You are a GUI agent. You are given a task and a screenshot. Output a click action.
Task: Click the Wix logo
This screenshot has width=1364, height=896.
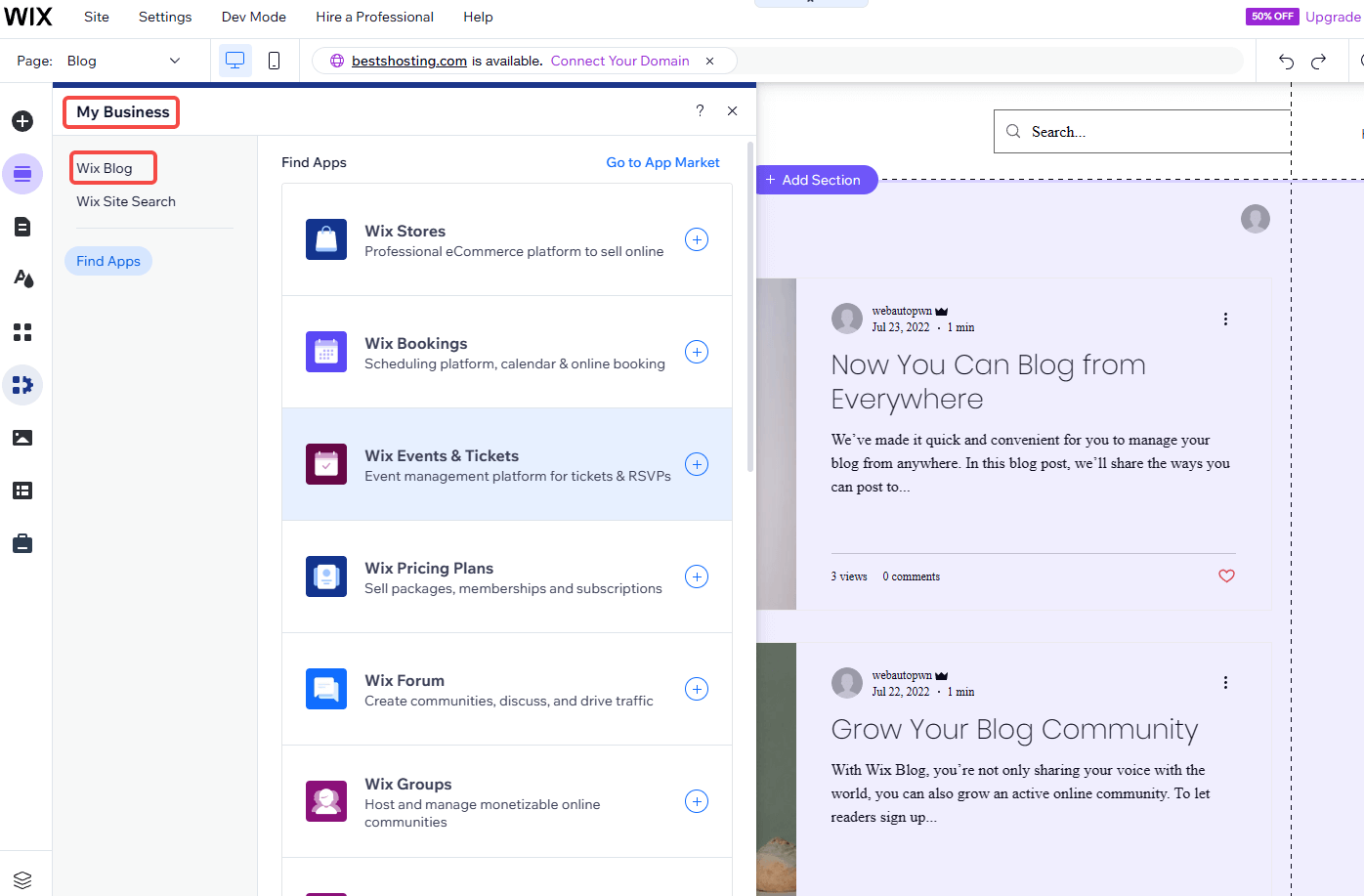click(28, 17)
